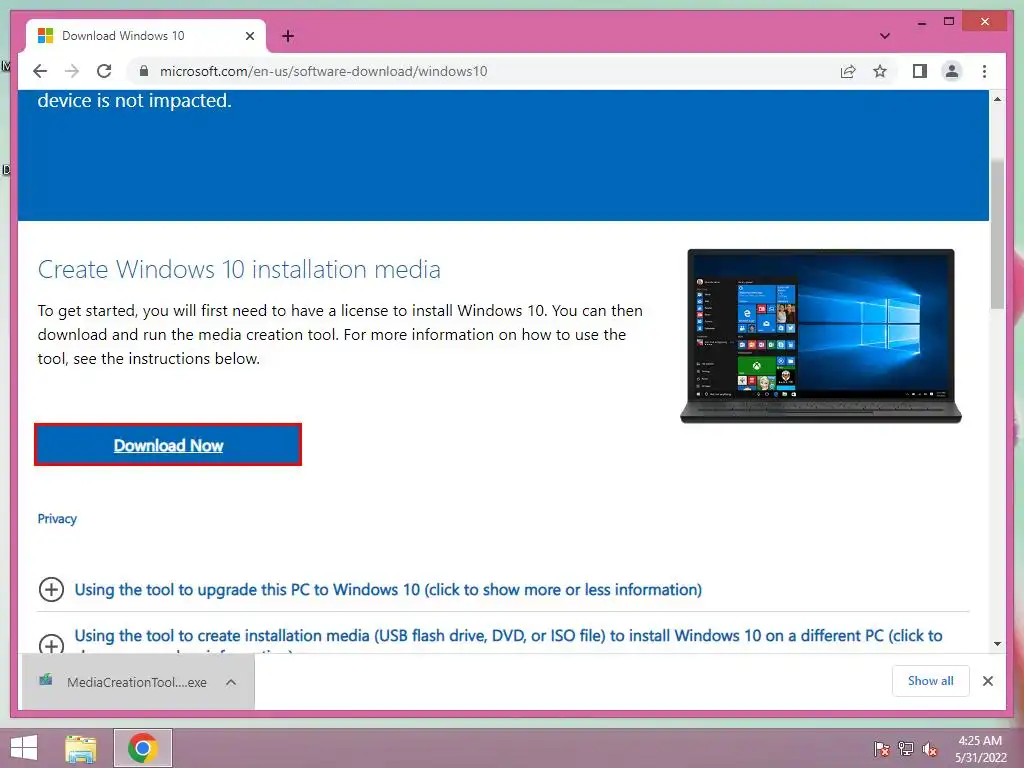Open the Windows Start button
This screenshot has height=768, width=1024.
[24, 748]
